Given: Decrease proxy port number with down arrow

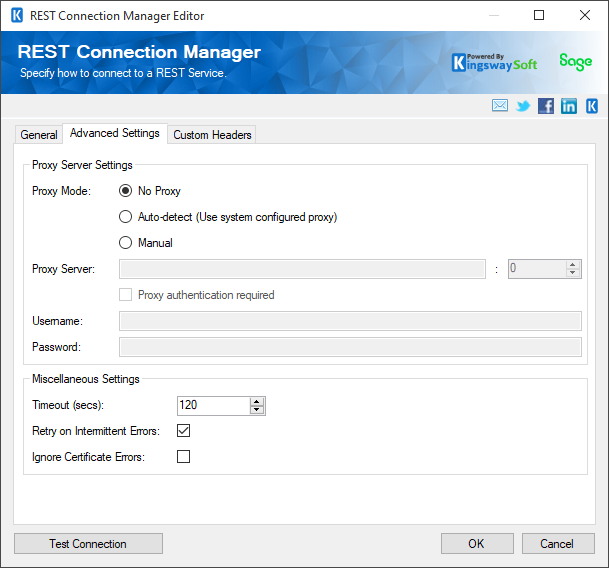Looking at the screenshot, I should 572,273.
